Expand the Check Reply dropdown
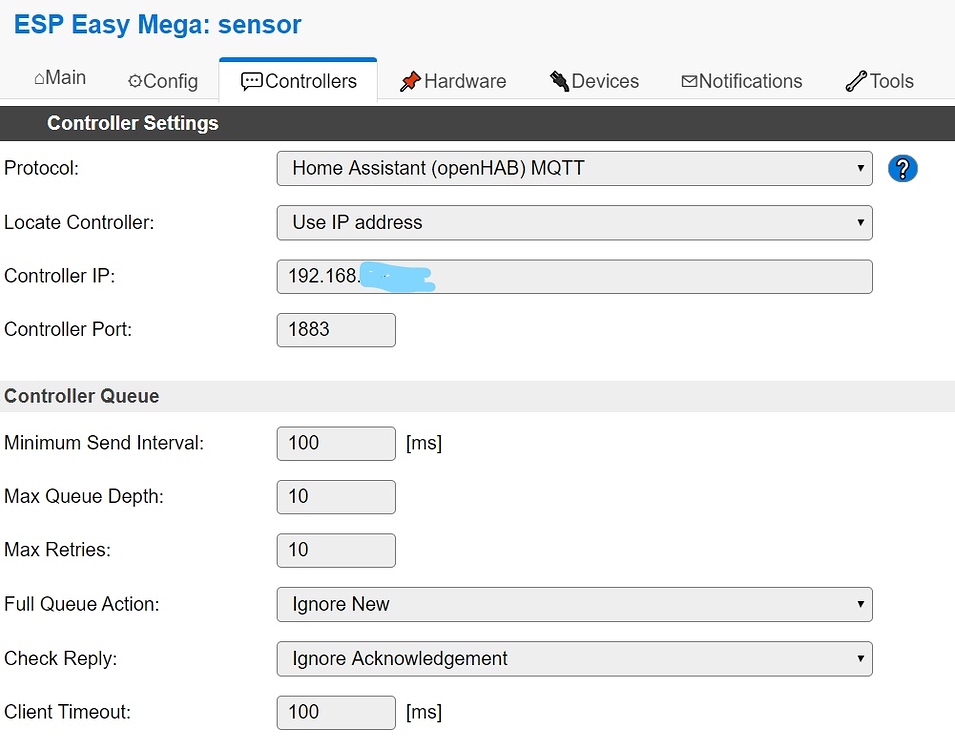The width and height of the screenshot is (955, 750). click(574, 659)
